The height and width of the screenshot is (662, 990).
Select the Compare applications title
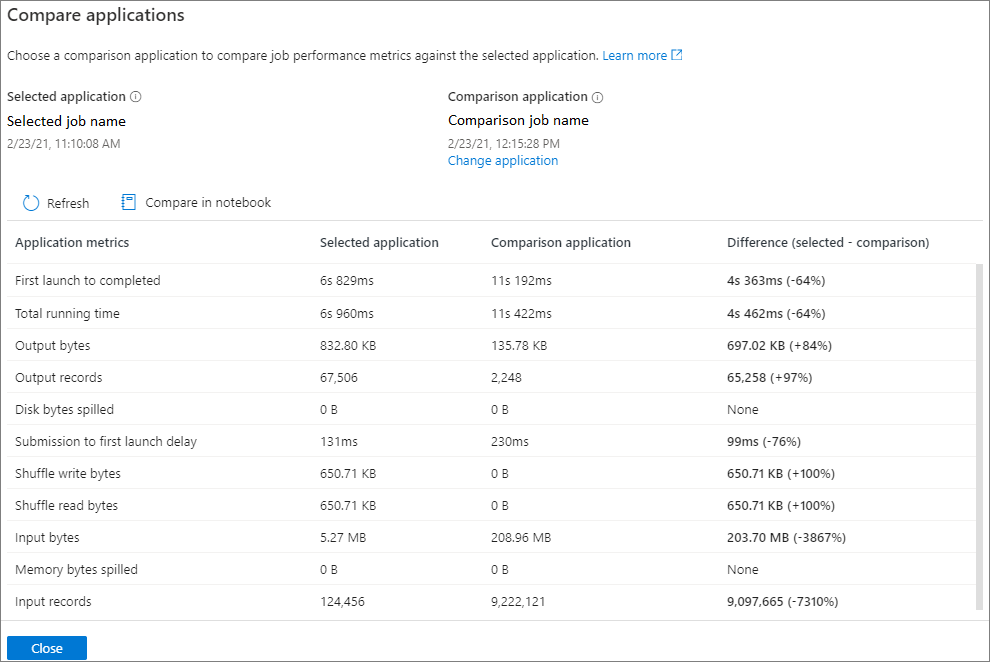point(96,15)
